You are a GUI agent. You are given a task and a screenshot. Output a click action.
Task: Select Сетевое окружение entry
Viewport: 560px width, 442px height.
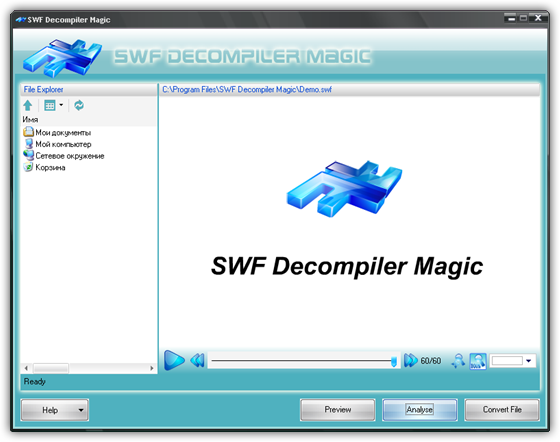pos(70,156)
